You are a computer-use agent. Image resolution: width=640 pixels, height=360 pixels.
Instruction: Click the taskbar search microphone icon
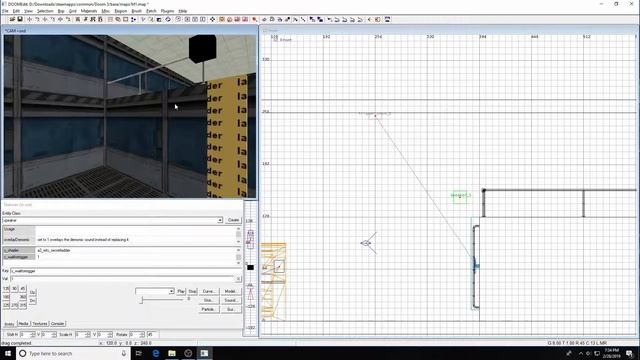click(124, 353)
